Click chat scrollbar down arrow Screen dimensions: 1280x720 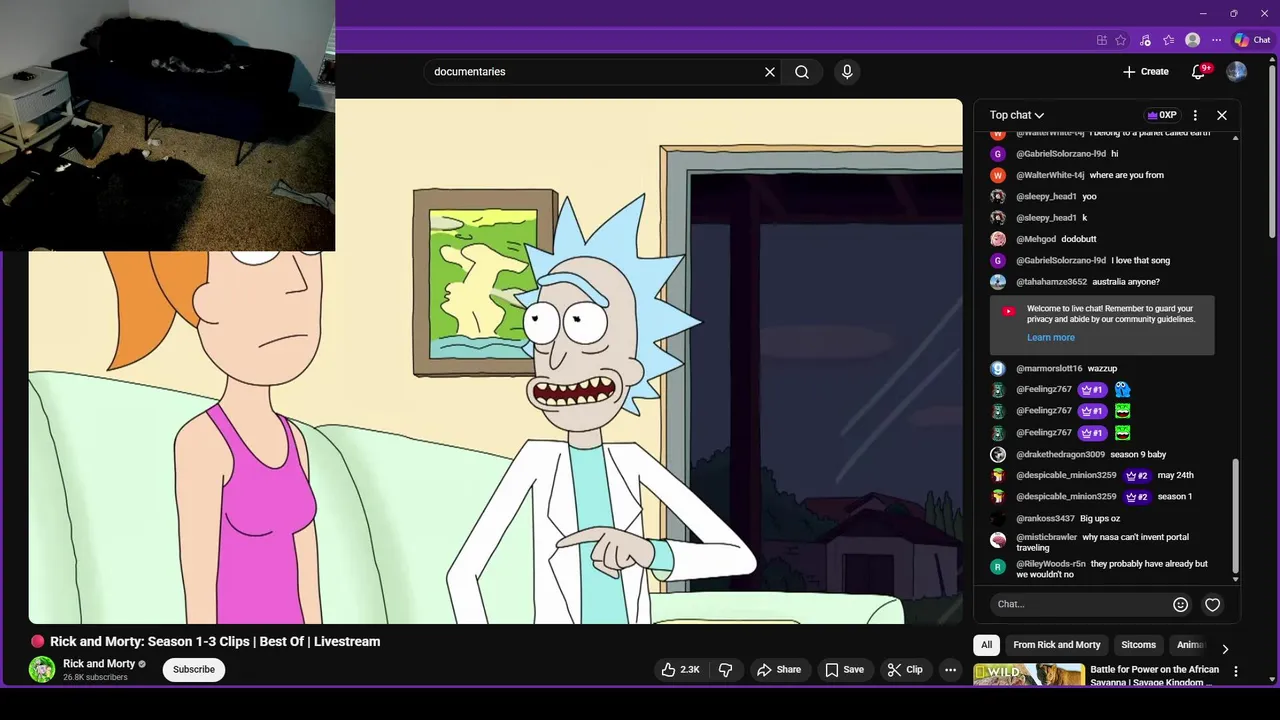coord(1236,579)
